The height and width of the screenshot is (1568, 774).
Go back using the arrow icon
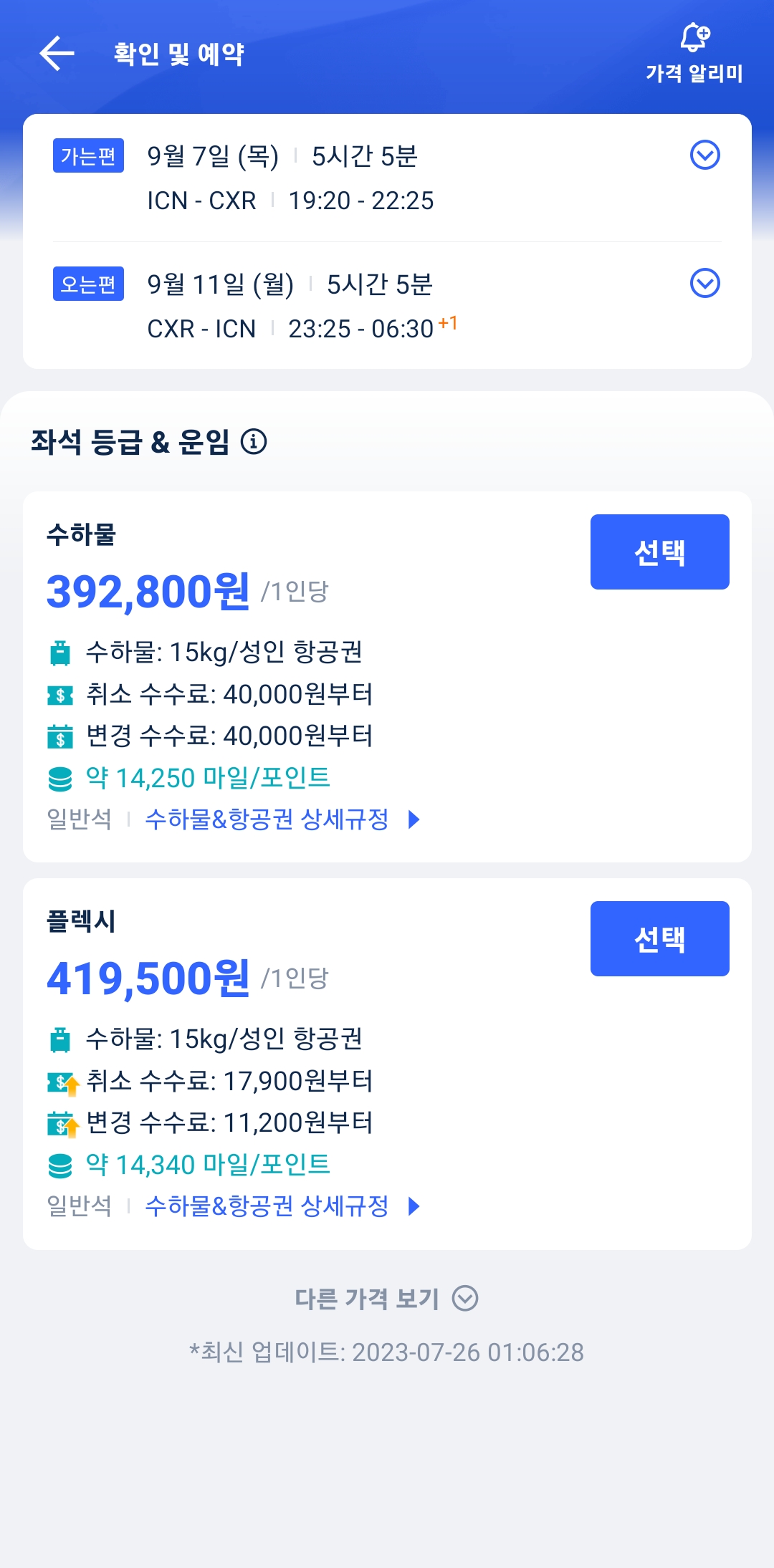(x=57, y=54)
